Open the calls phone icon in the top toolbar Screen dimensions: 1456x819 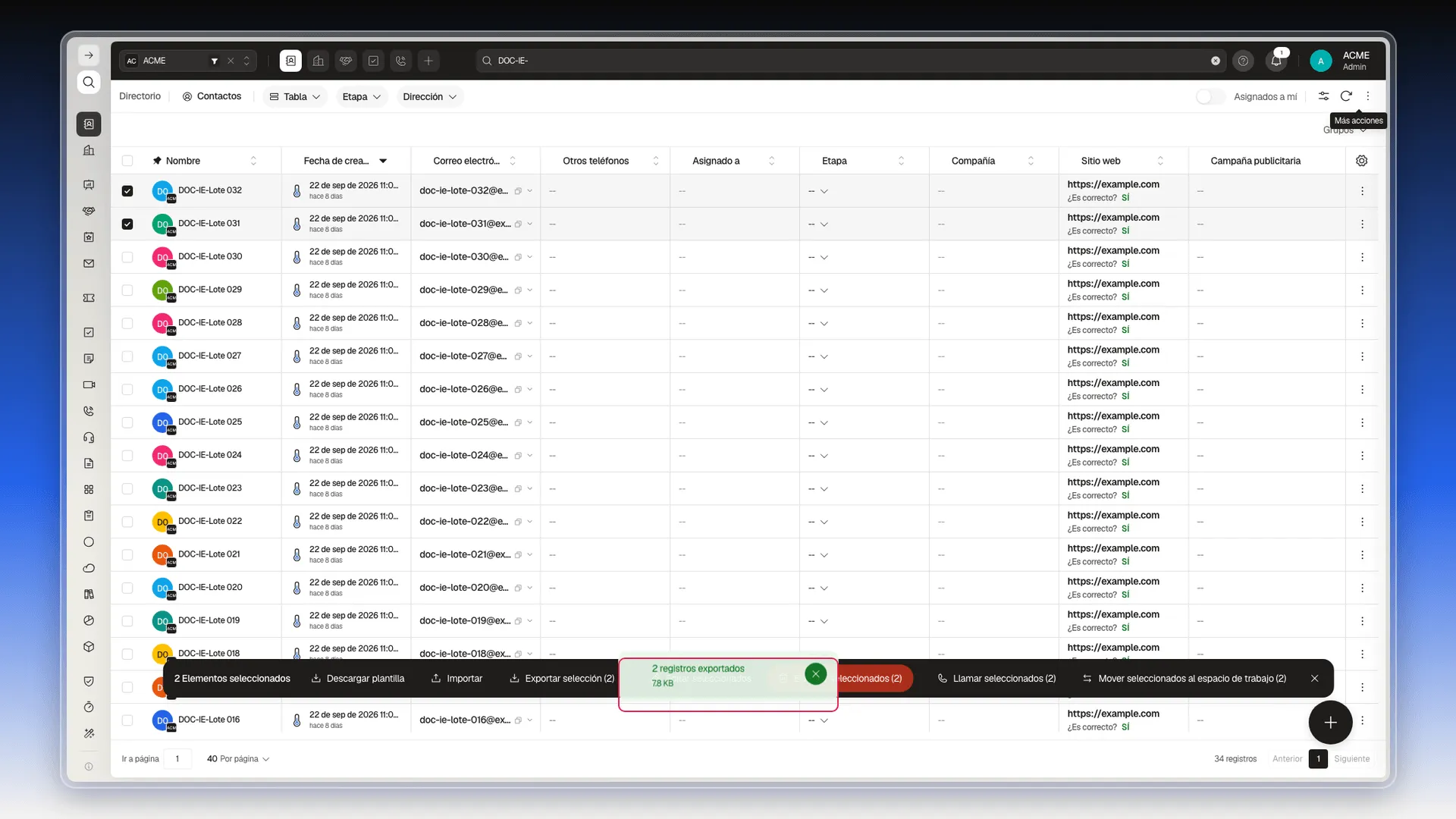click(x=401, y=61)
